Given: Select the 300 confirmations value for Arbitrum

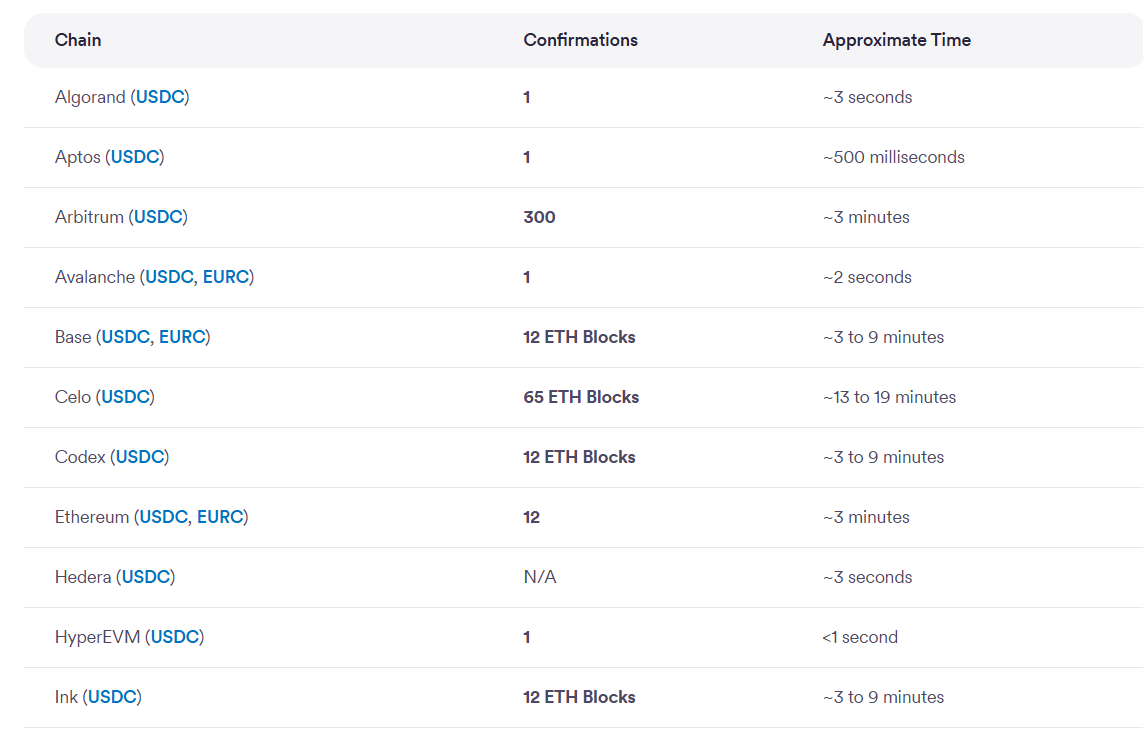Looking at the screenshot, I should pyautogui.click(x=539, y=217).
